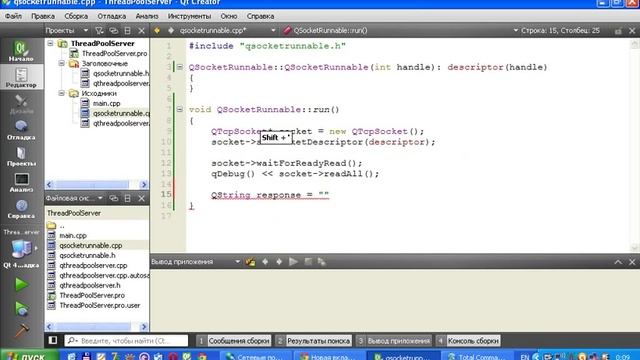Stop the running application in output pane

308,262
